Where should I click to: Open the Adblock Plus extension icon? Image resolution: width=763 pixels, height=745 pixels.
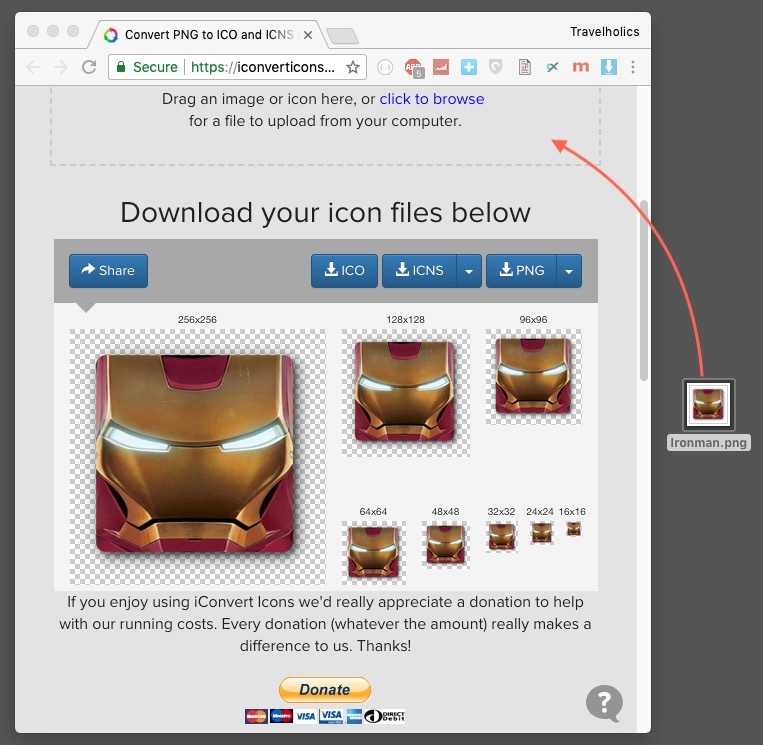[x=414, y=67]
